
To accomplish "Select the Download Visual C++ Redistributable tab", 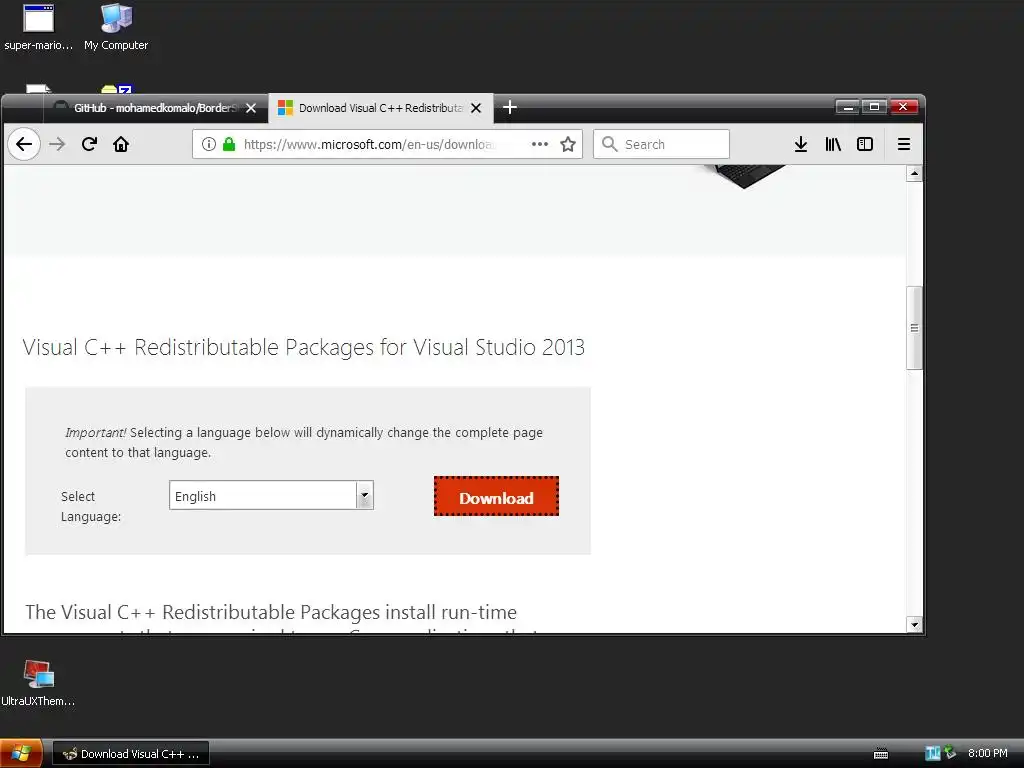I will (x=380, y=108).
